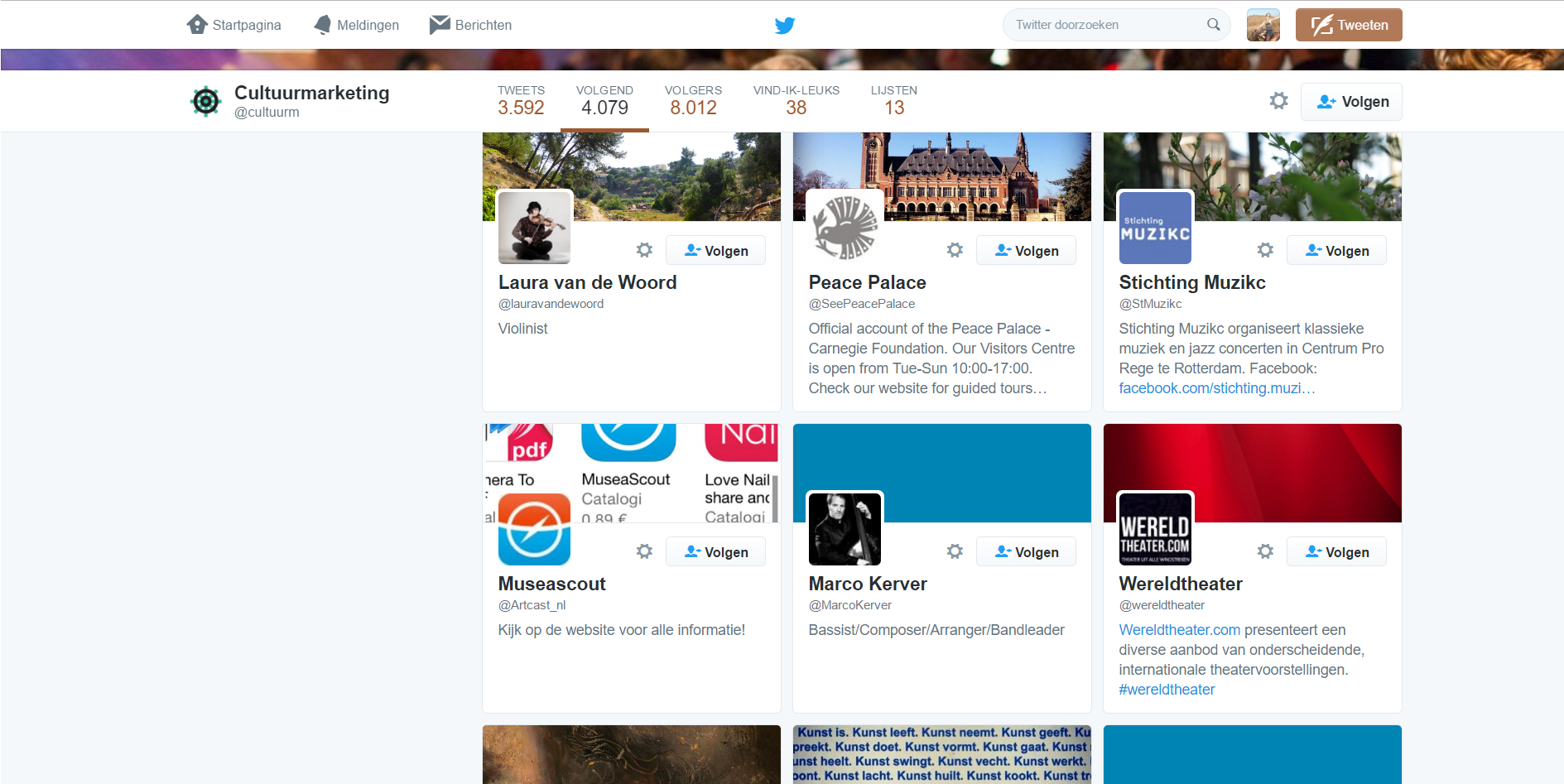1564x784 pixels.
Task: Open Berichten messages envelope
Action: point(440,25)
